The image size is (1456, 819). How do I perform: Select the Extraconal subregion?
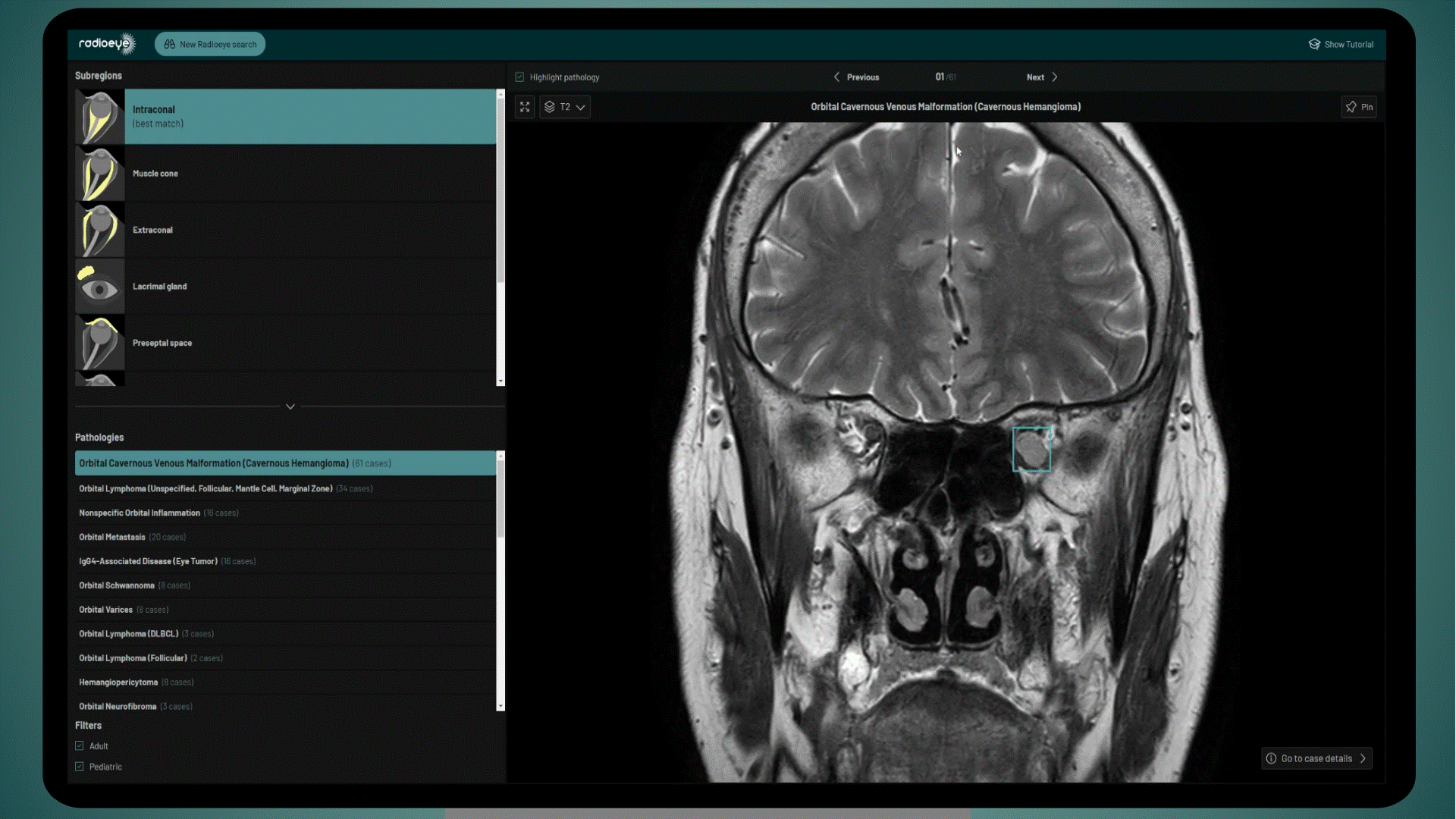[286, 230]
